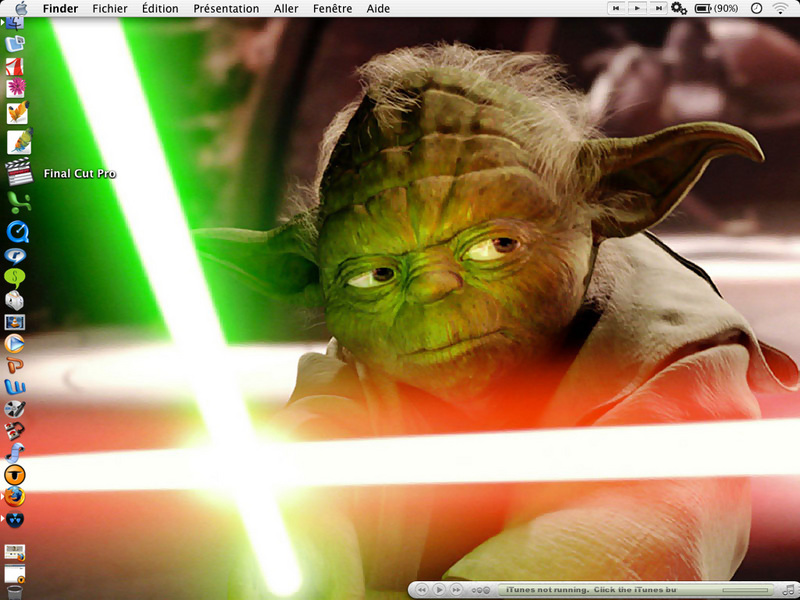Switch to Firefox in the Dock
Image resolution: width=800 pixels, height=600 pixels.
click(x=14, y=496)
